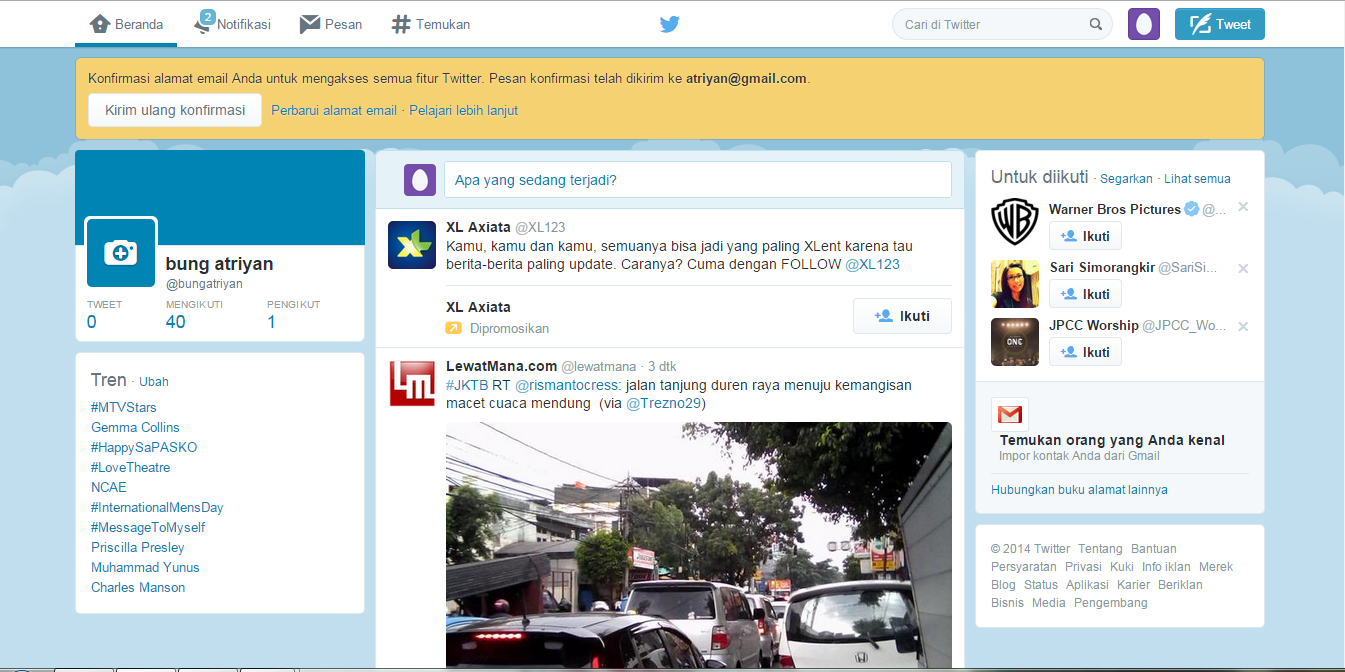Click the LewatMana.com avatar logo
The image size is (1345, 672).
[x=412, y=383]
